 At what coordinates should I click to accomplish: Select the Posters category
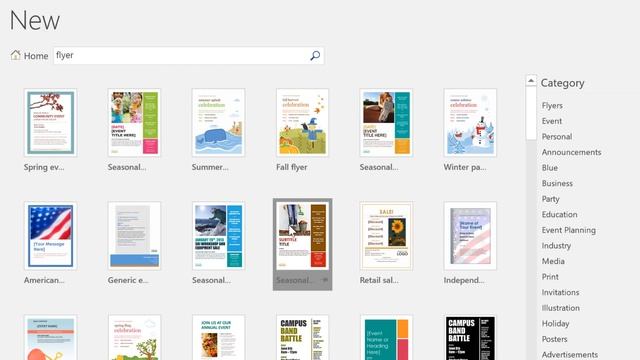[x=554, y=339]
